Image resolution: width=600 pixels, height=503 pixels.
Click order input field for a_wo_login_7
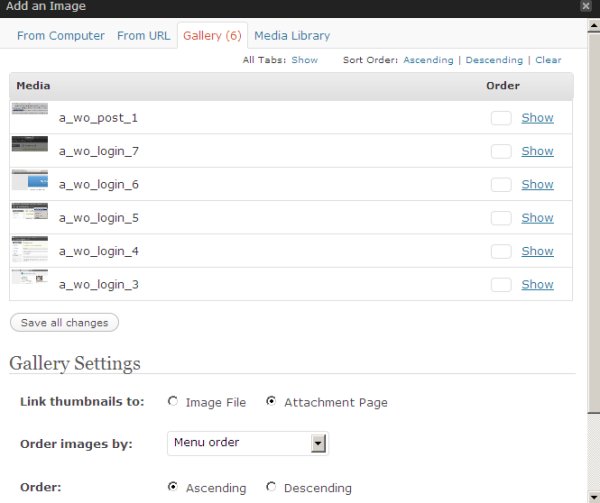(x=501, y=152)
